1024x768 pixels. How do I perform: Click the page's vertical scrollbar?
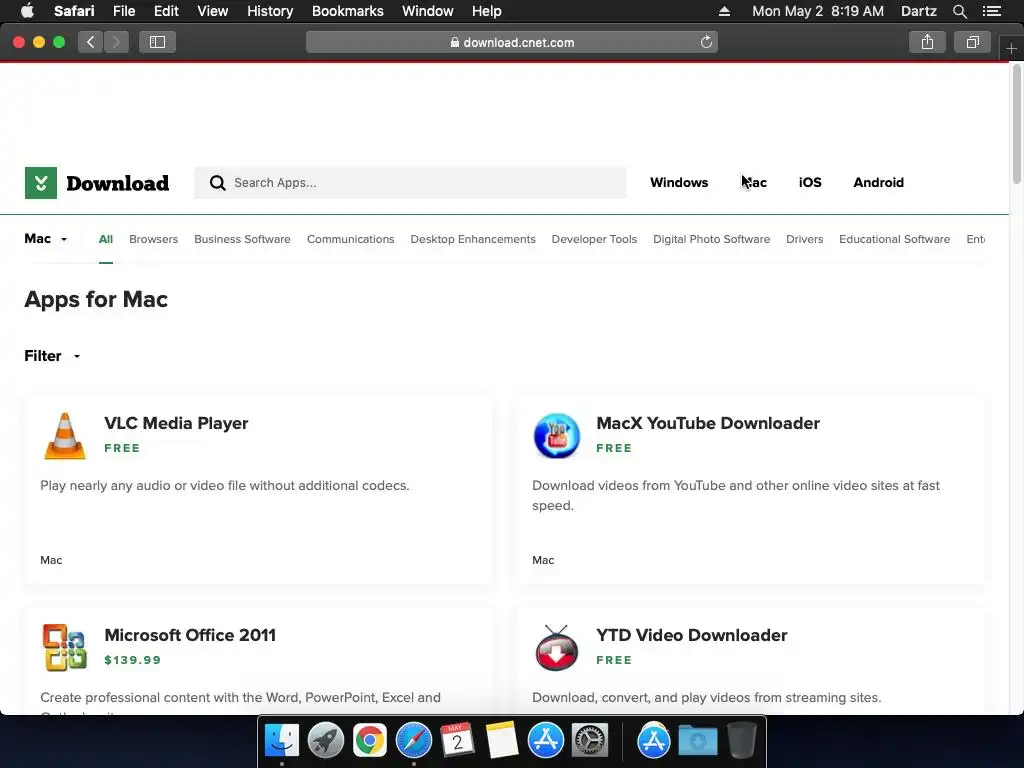pyautogui.click(x=1016, y=124)
